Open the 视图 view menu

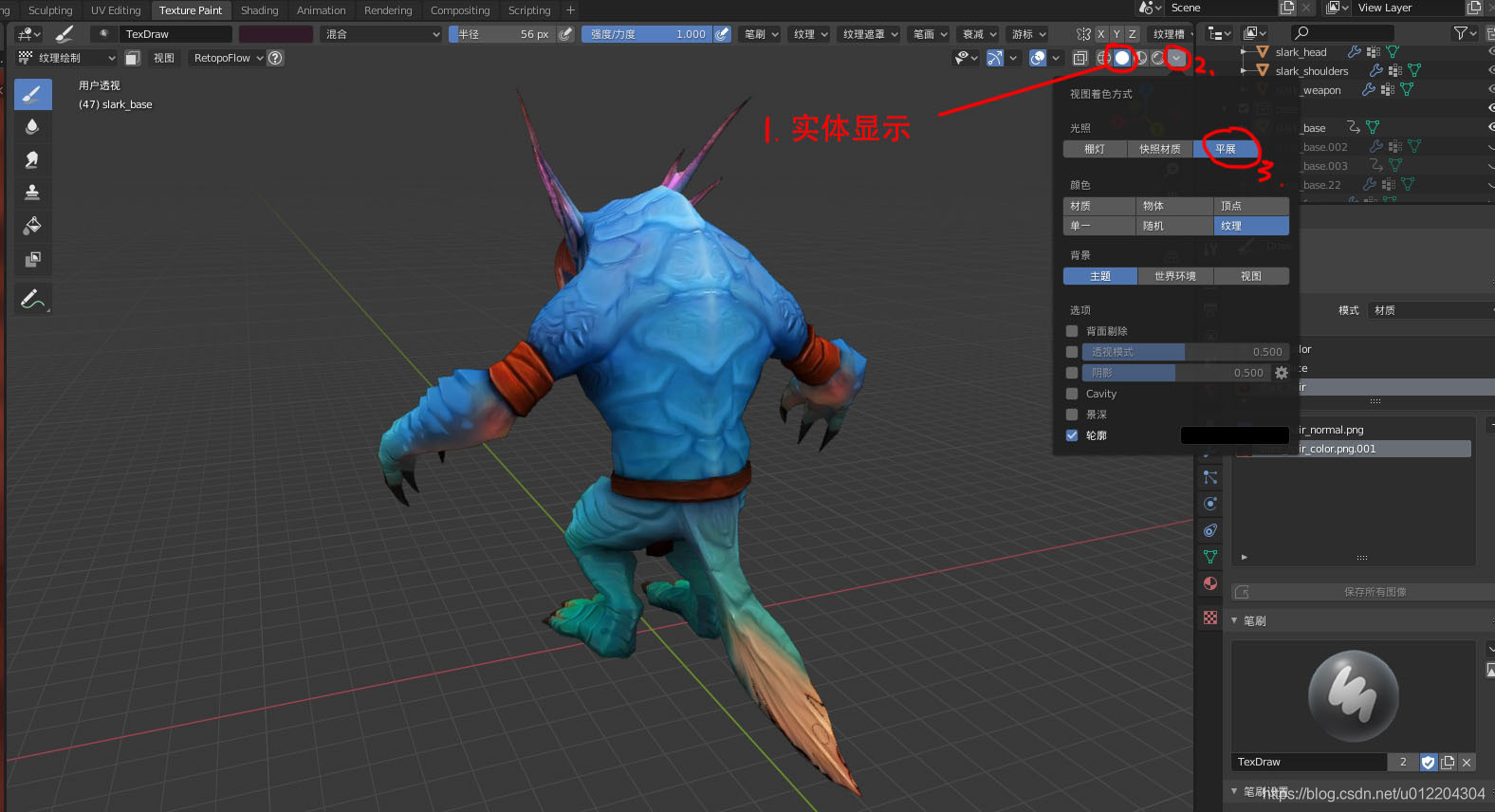pos(164,58)
